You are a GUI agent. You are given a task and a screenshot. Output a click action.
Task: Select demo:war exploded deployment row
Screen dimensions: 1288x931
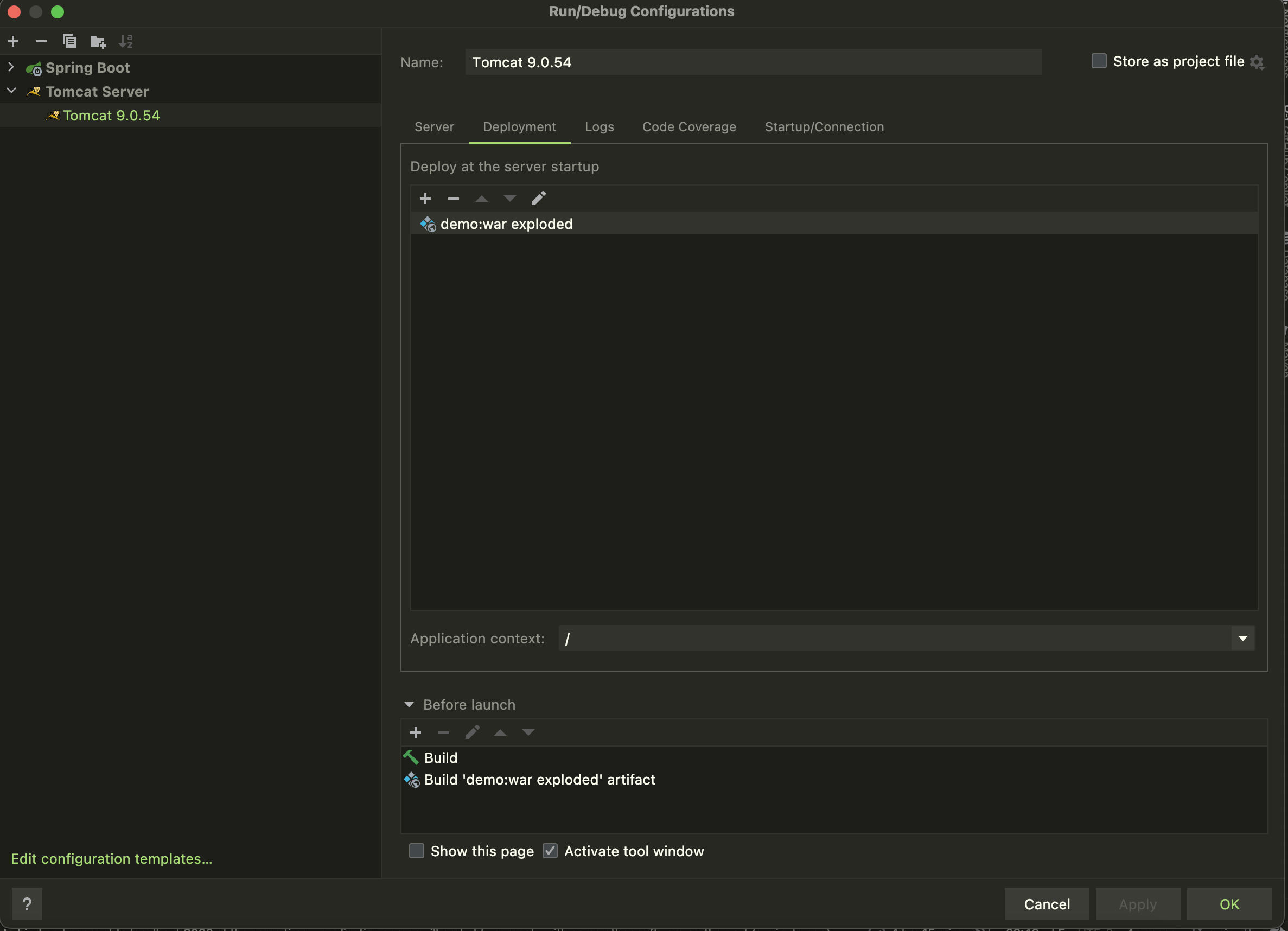tap(834, 224)
